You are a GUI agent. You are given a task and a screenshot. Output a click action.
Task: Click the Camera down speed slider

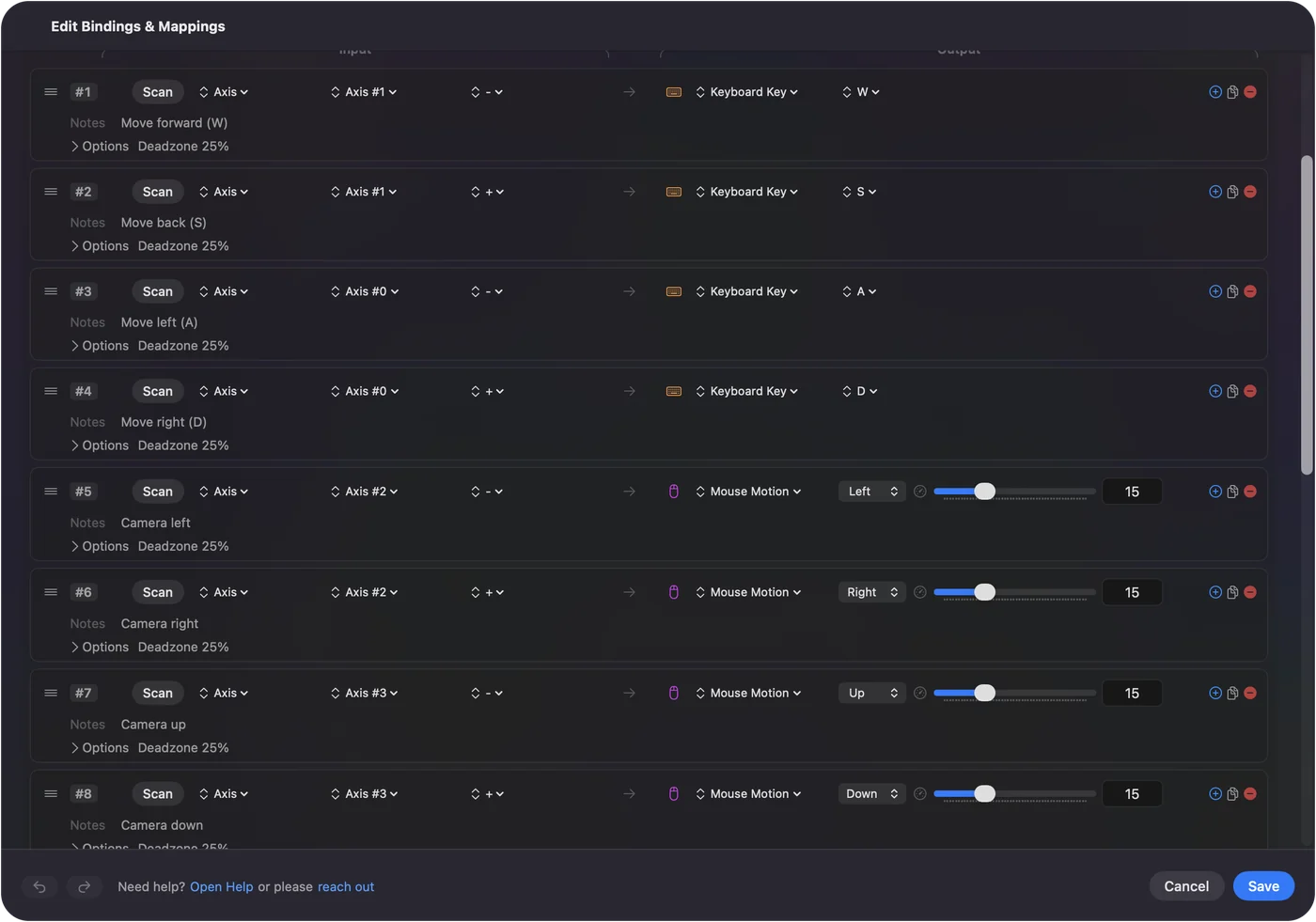pyautogui.click(x=1014, y=794)
